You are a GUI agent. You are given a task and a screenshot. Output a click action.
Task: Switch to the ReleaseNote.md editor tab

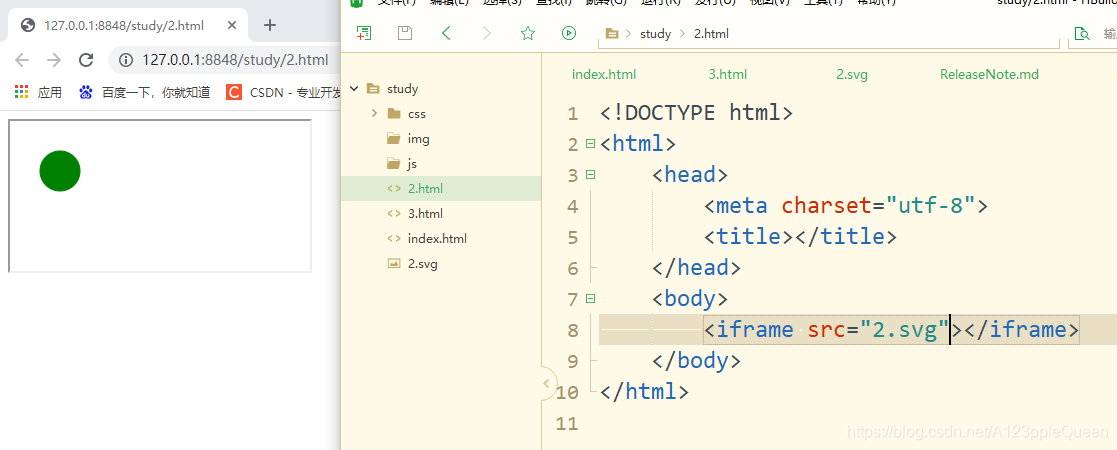tap(989, 74)
